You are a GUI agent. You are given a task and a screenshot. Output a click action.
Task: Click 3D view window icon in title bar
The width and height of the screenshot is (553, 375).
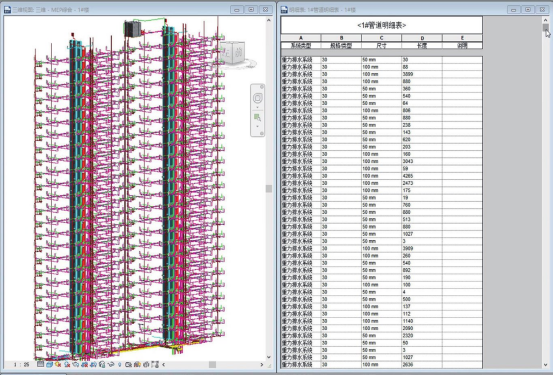7,10
